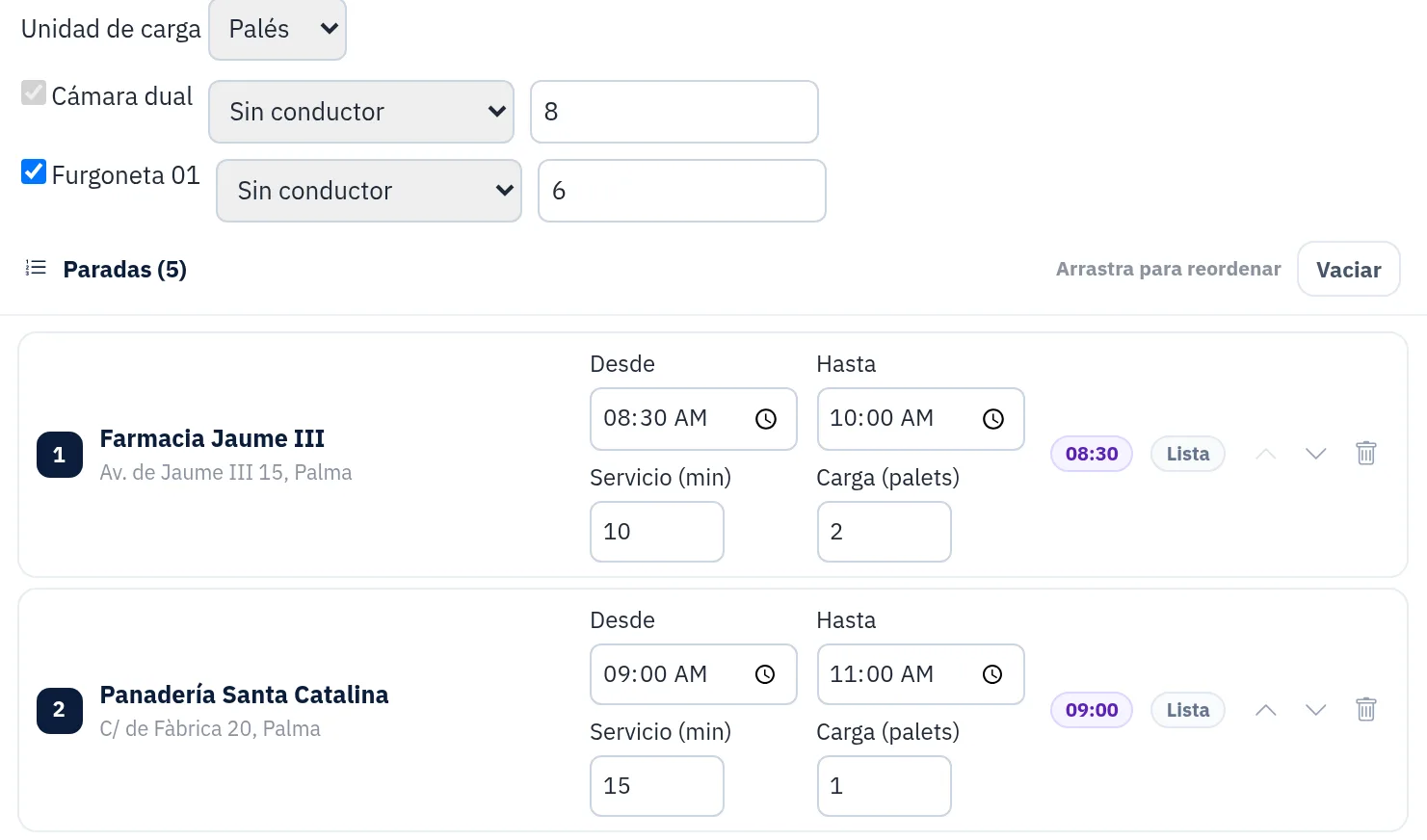This screenshot has width=1427, height=840.
Task: Click address C/ de Fàbrica 20, Palma
Action: [210, 728]
